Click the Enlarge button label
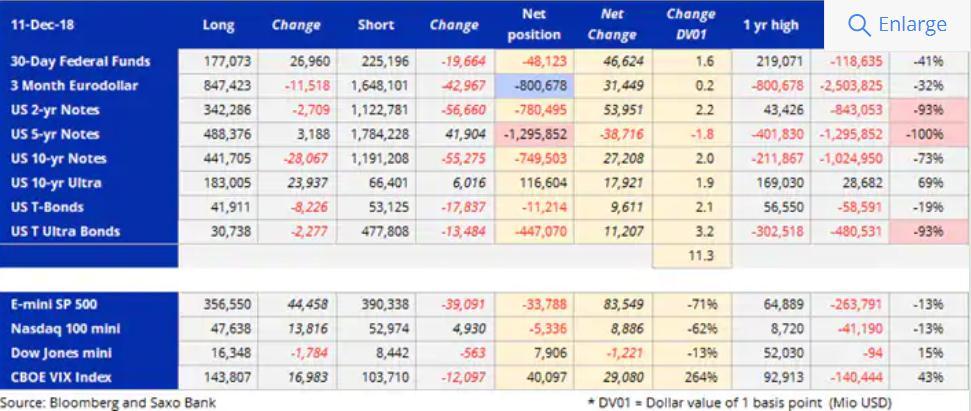The image size is (971, 411). pos(912,24)
